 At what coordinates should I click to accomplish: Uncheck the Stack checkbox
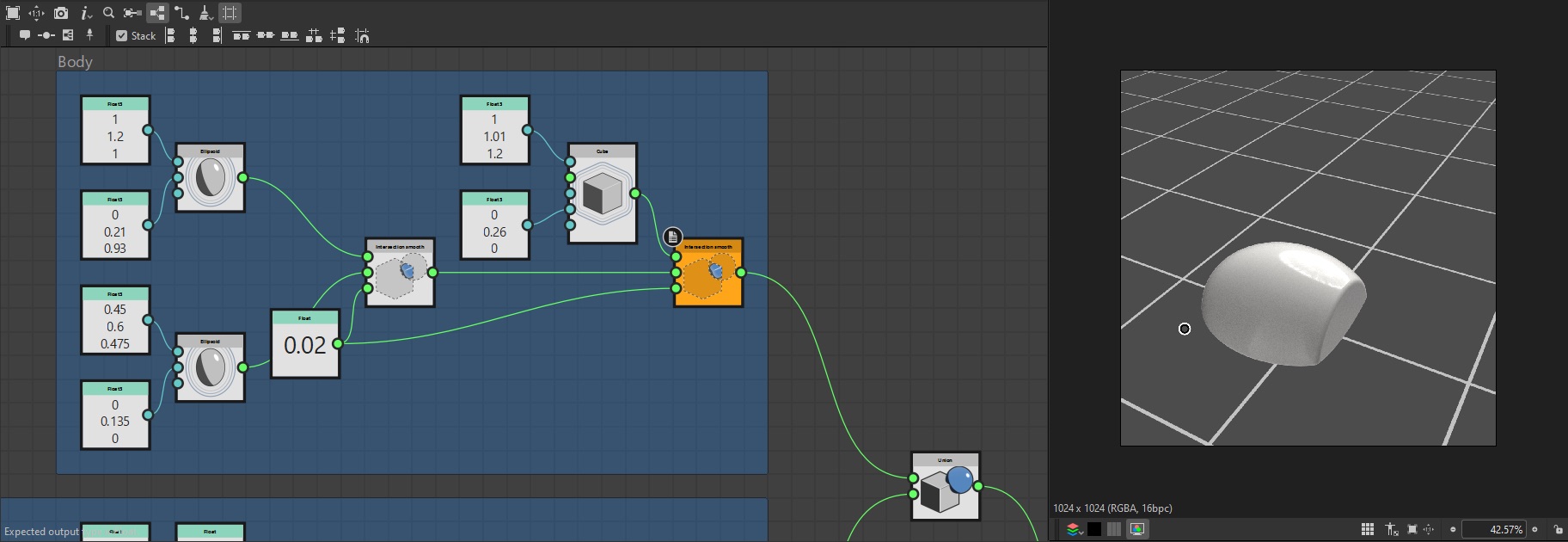[x=121, y=35]
